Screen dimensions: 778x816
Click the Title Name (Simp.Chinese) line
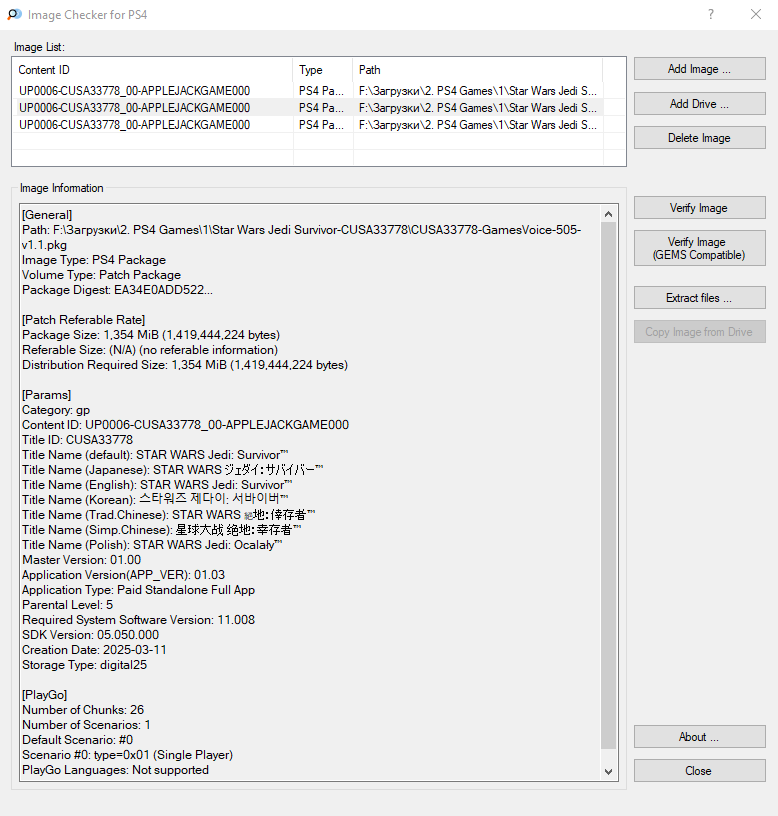click(162, 530)
